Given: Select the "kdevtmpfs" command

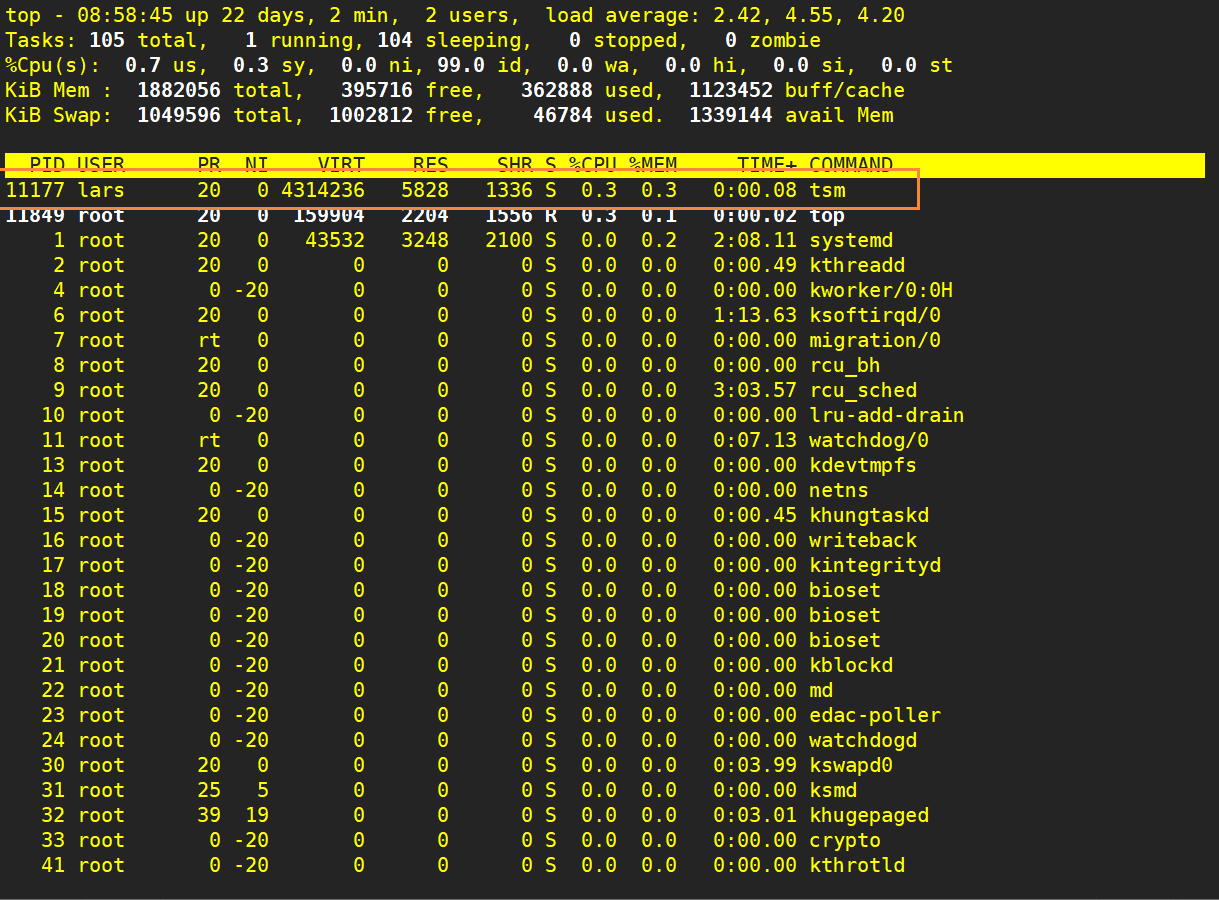Looking at the screenshot, I should [x=863, y=465].
